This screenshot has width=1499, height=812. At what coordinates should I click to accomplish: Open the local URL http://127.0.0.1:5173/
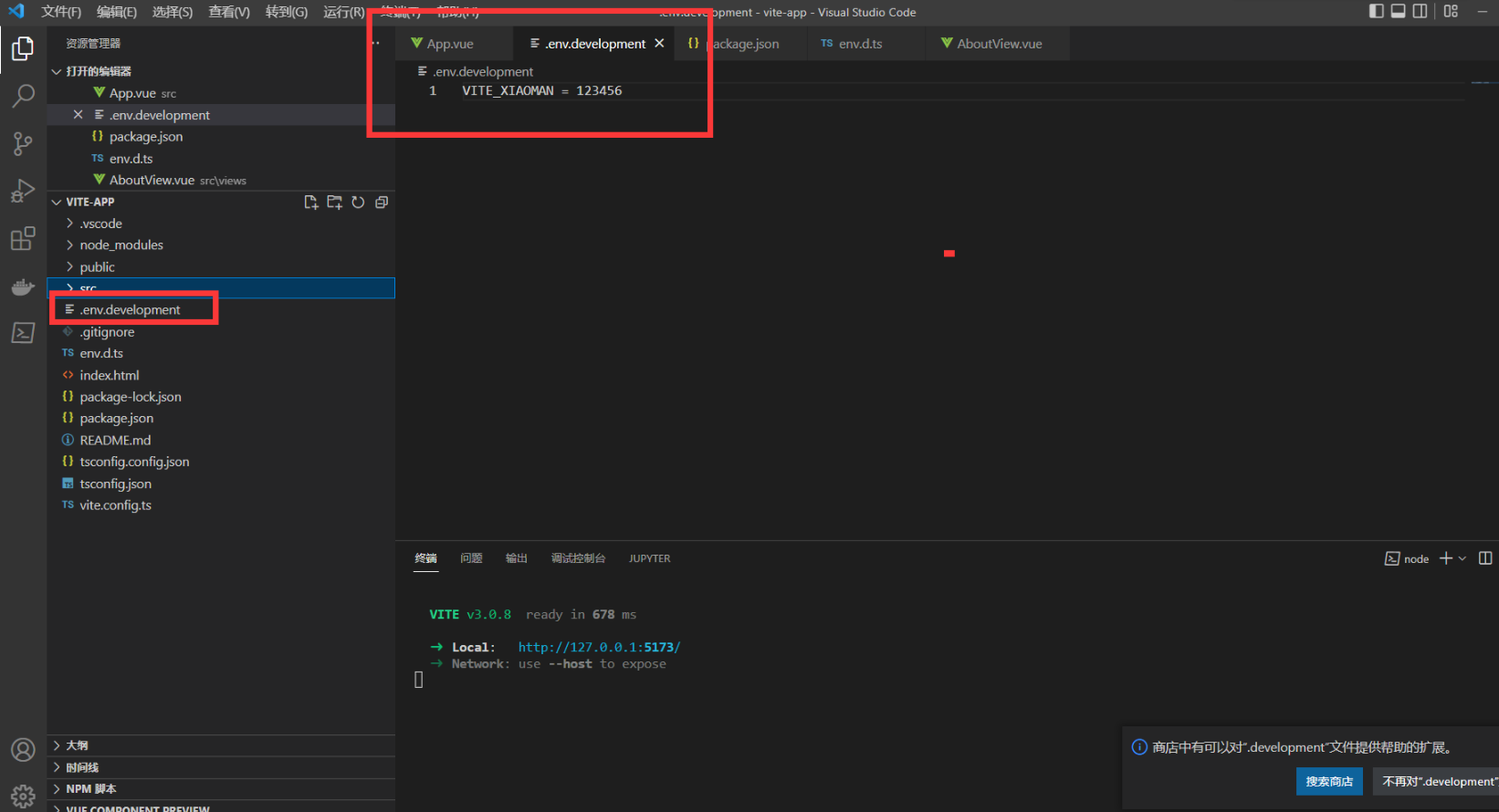pyautogui.click(x=599, y=648)
